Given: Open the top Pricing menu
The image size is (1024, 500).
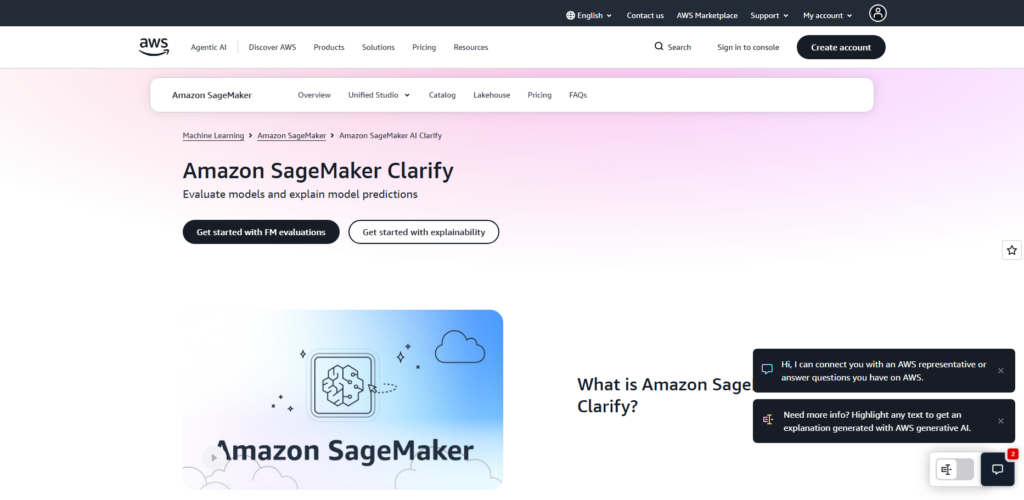Looking at the screenshot, I should click(424, 47).
